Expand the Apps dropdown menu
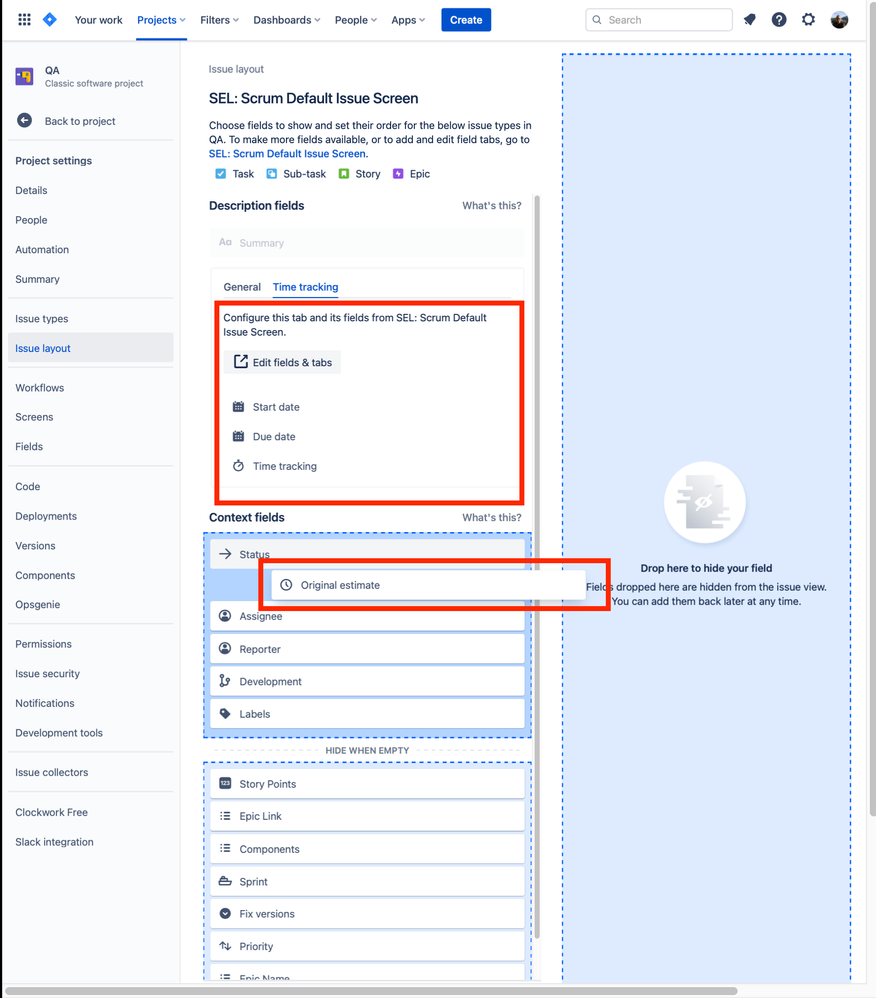 pyautogui.click(x=408, y=20)
